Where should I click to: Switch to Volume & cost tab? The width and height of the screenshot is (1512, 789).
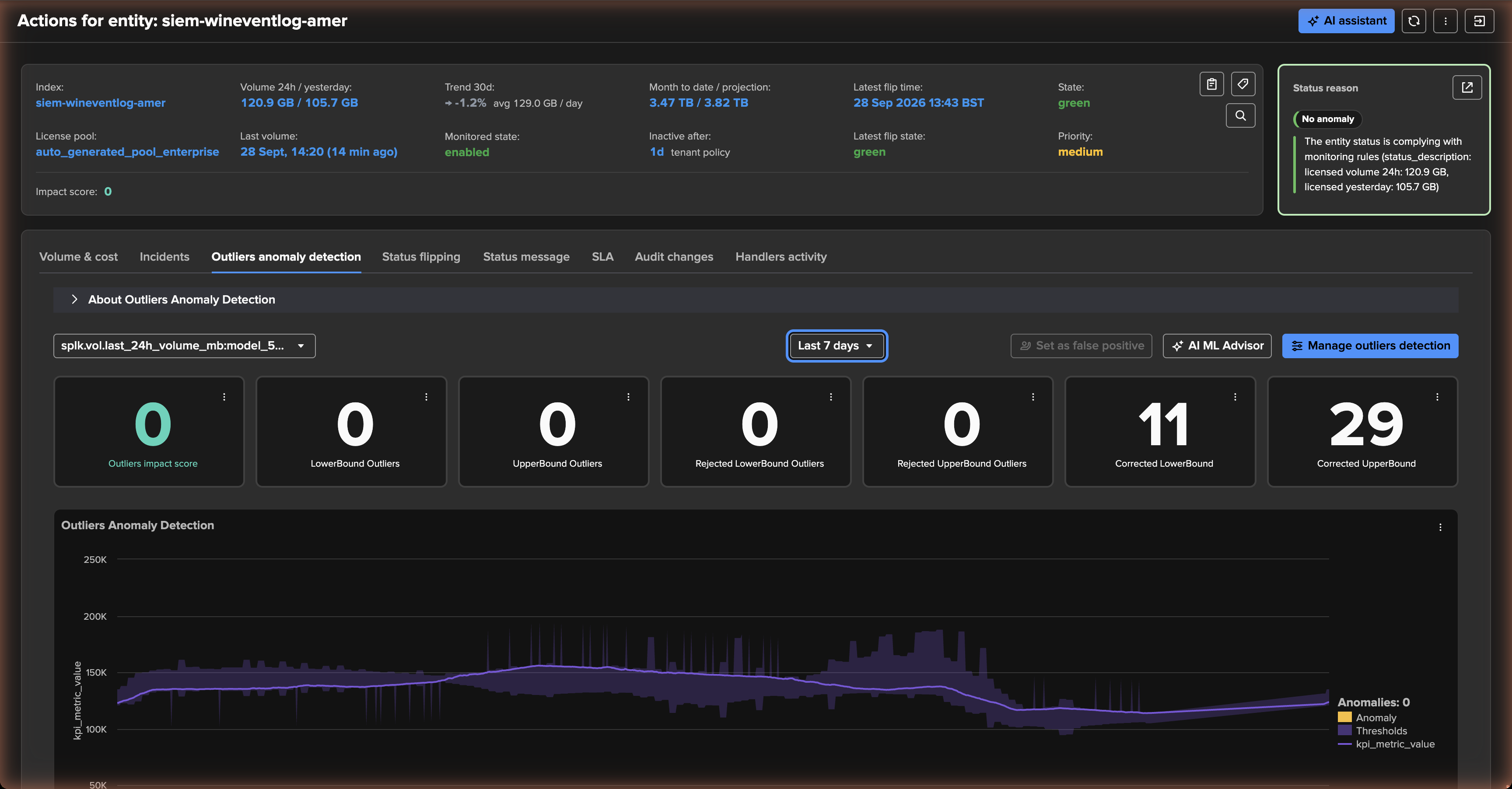(x=79, y=257)
